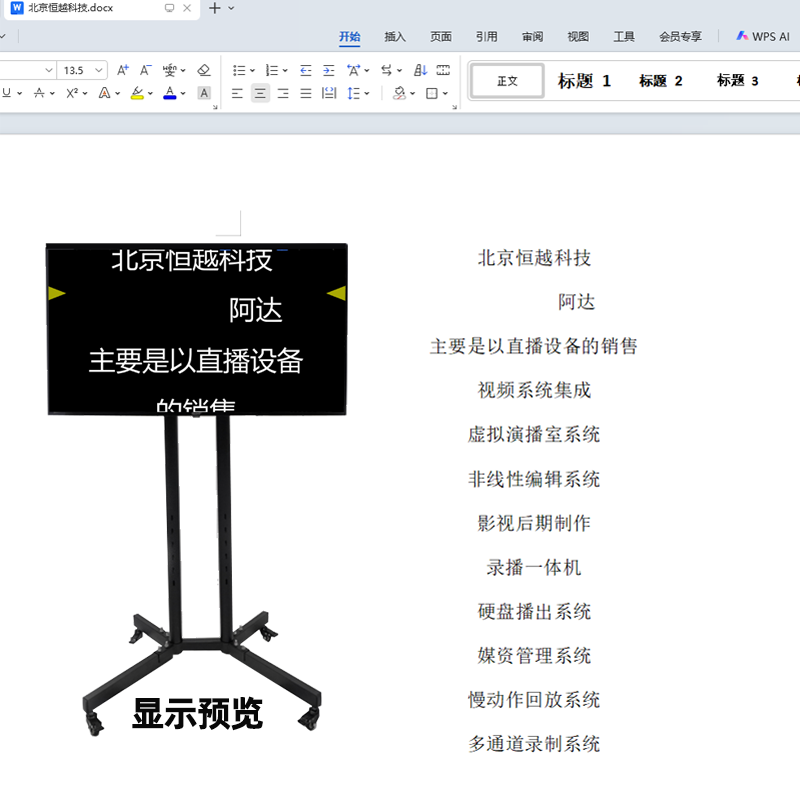The width and height of the screenshot is (800, 800).
Task: Click the Chinese text layout icon
Action: pos(353,70)
